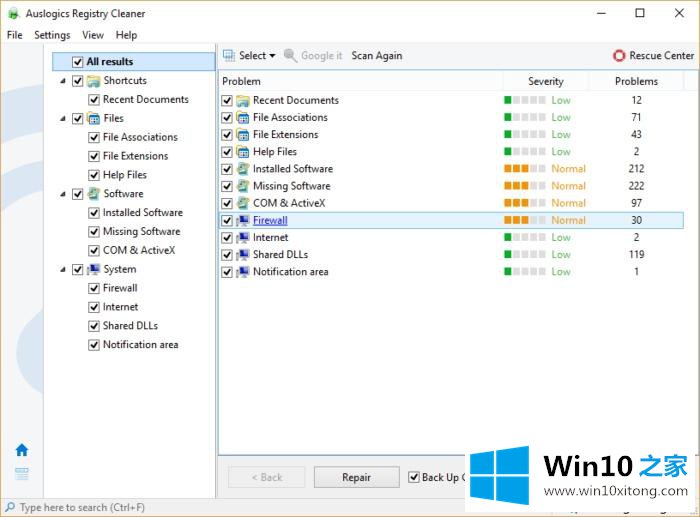Open Rescue Center lifebuoy icon
The width and height of the screenshot is (700, 517).
pyautogui.click(x=619, y=55)
